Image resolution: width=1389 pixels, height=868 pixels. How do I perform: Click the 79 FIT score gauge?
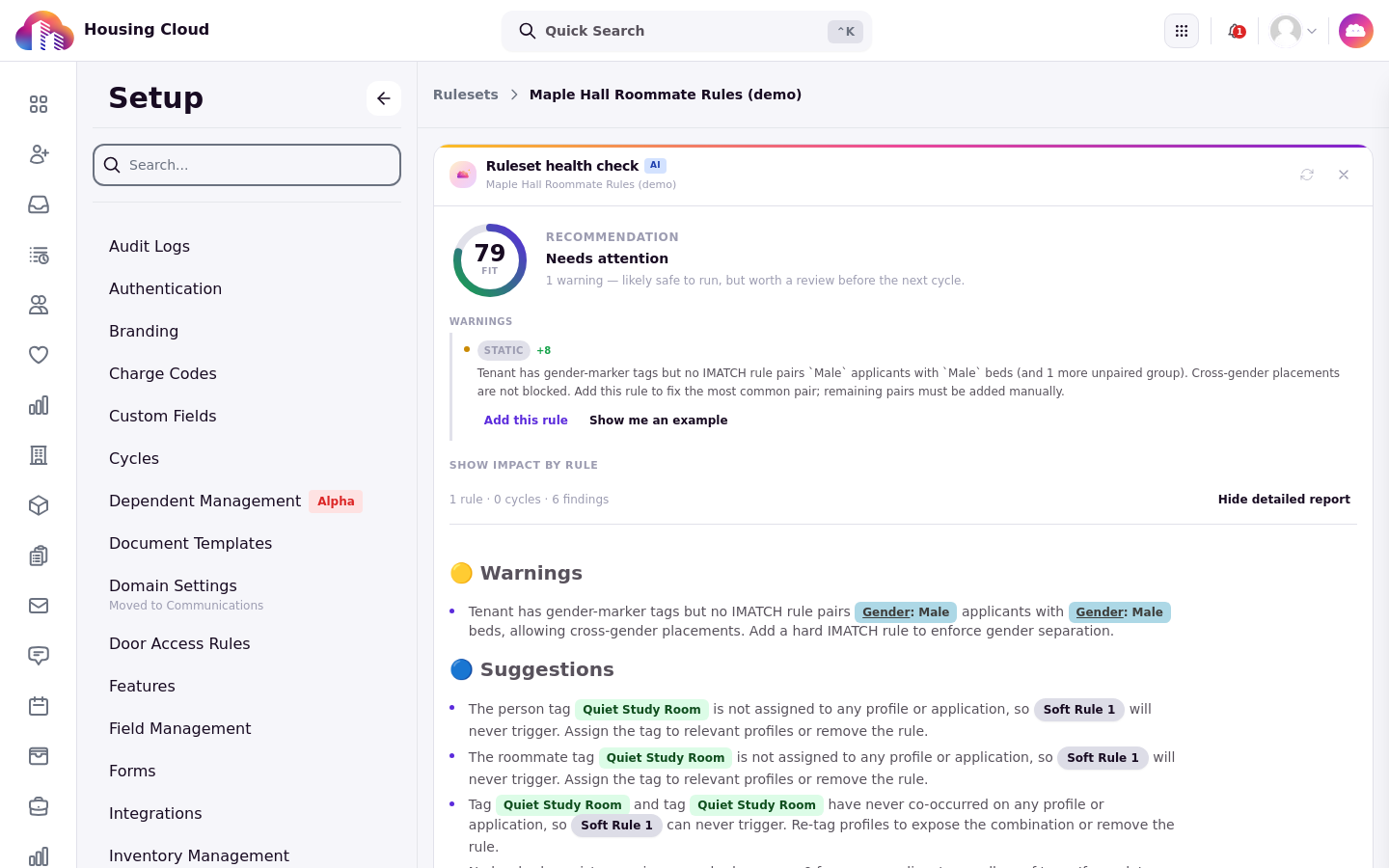tap(490, 260)
